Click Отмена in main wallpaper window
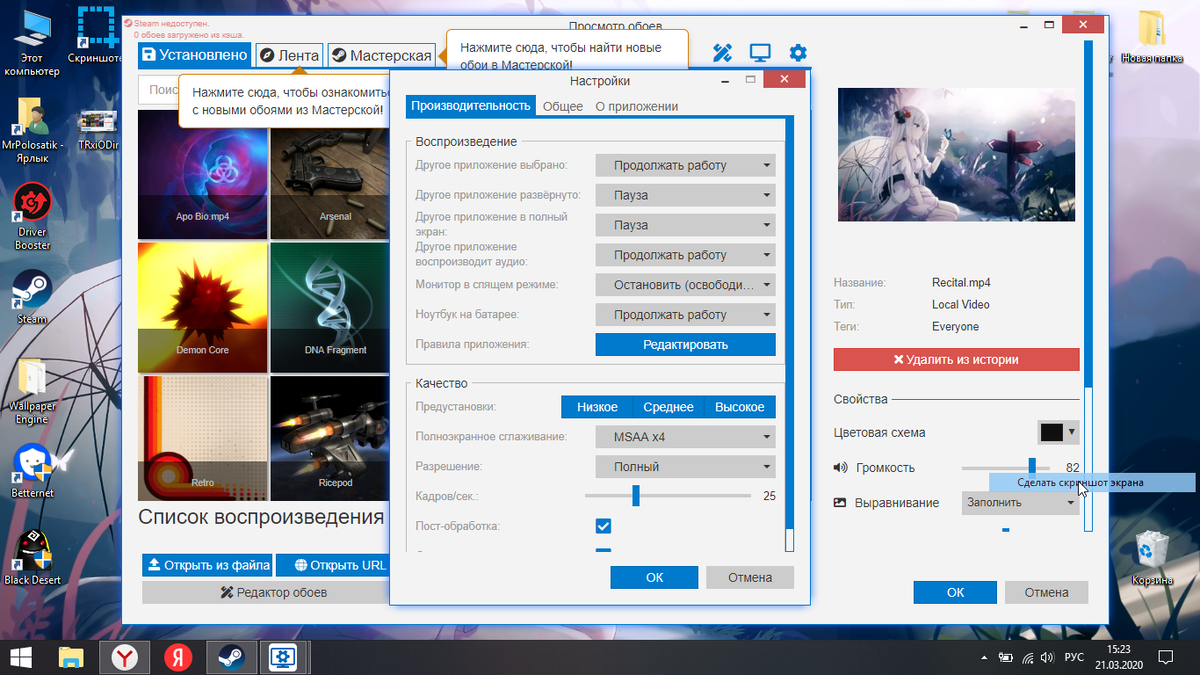 pos(1047,592)
